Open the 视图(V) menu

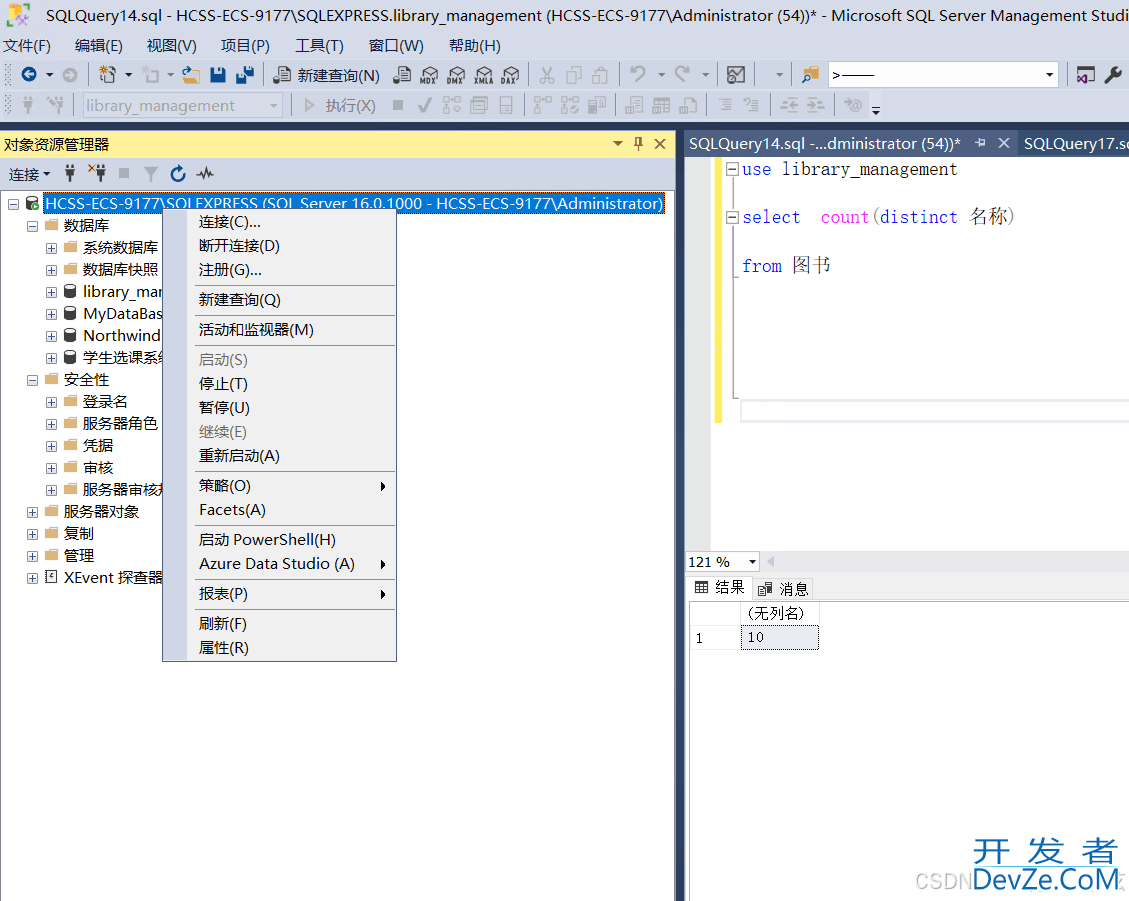point(171,46)
